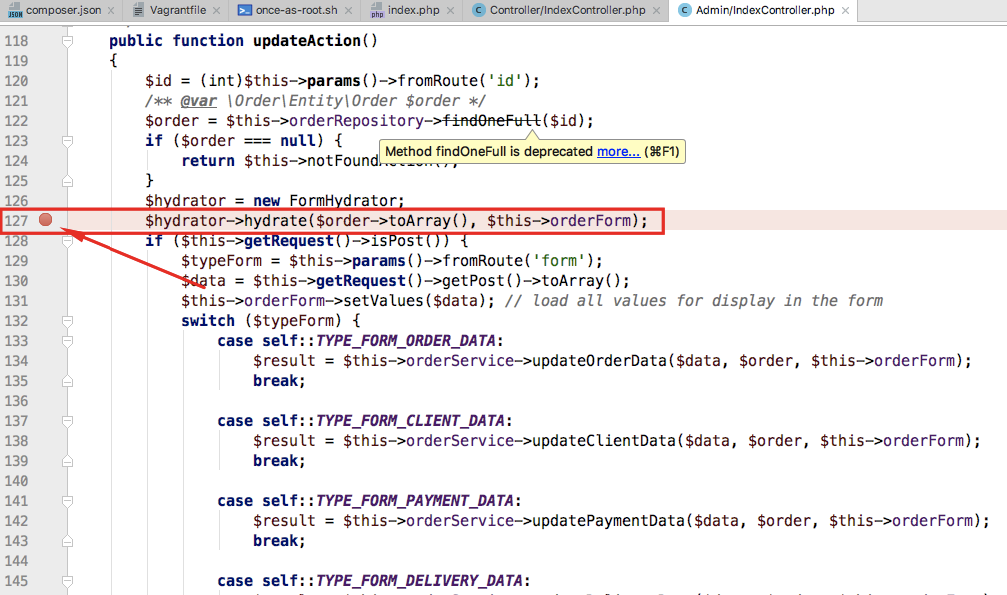Click the break statement on line 143
The width and height of the screenshot is (1007, 595).
279,541
